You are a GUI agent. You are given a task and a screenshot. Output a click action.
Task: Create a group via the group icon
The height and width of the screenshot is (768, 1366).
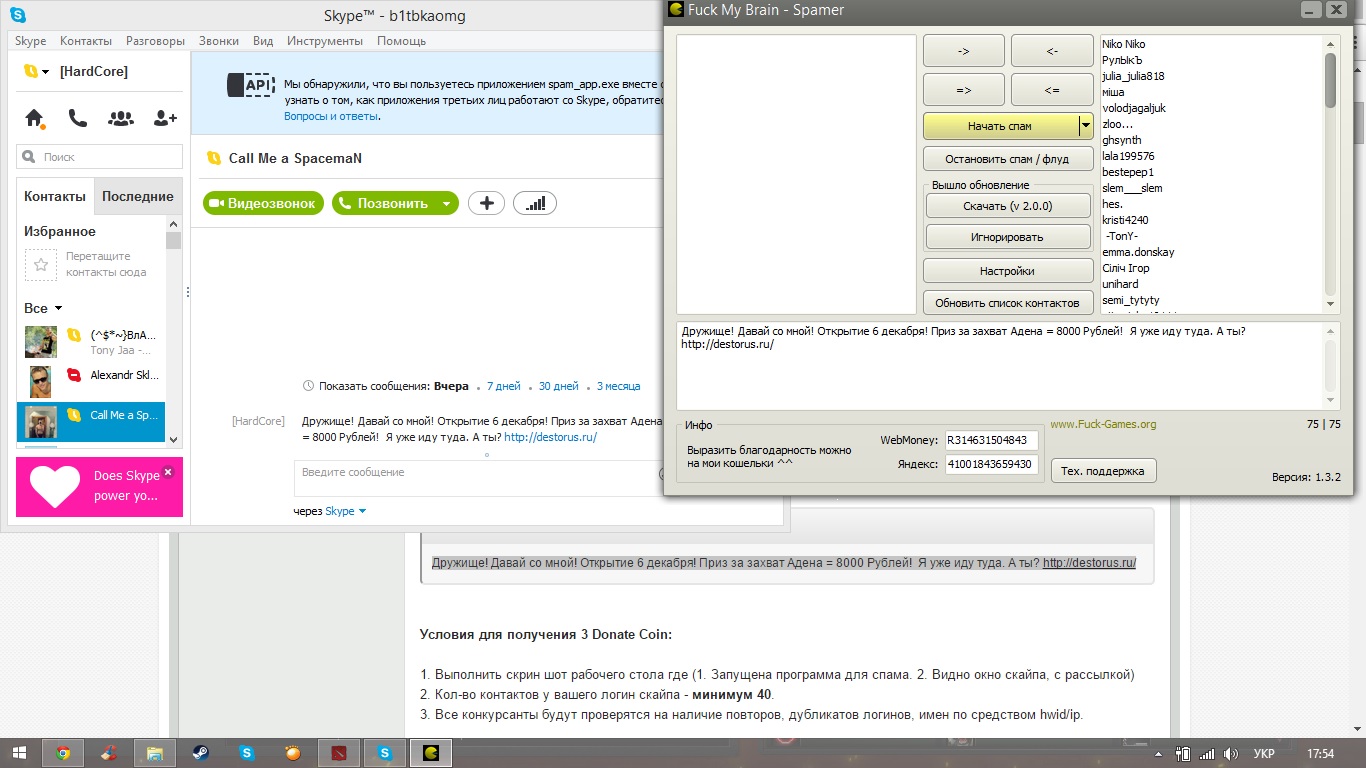(x=120, y=118)
